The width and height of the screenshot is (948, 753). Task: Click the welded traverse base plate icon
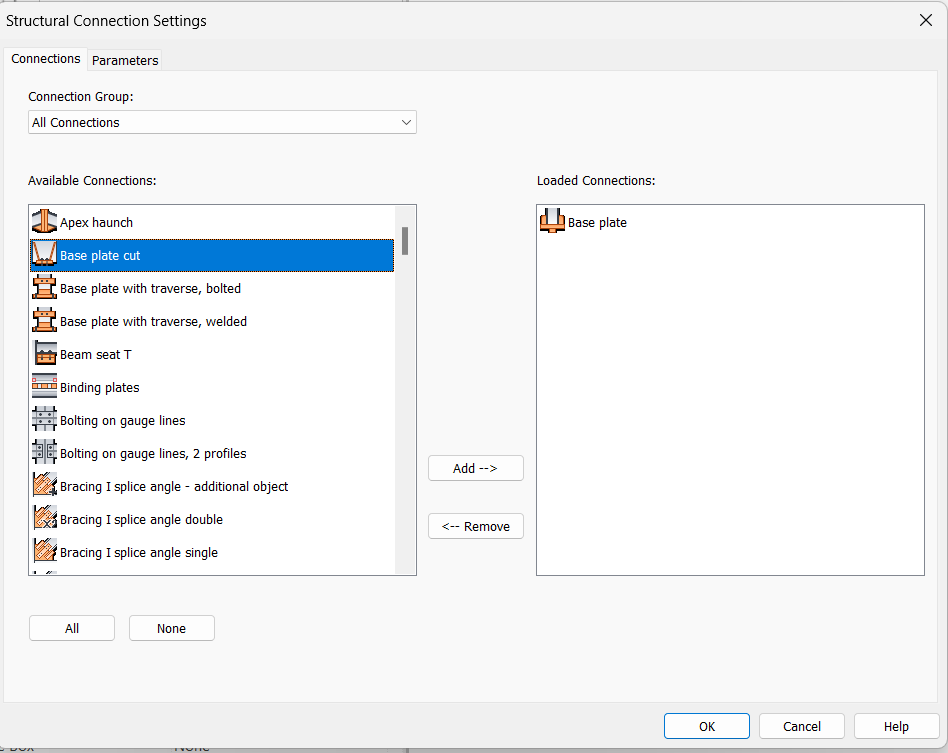pyautogui.click(x=44, y=321)
